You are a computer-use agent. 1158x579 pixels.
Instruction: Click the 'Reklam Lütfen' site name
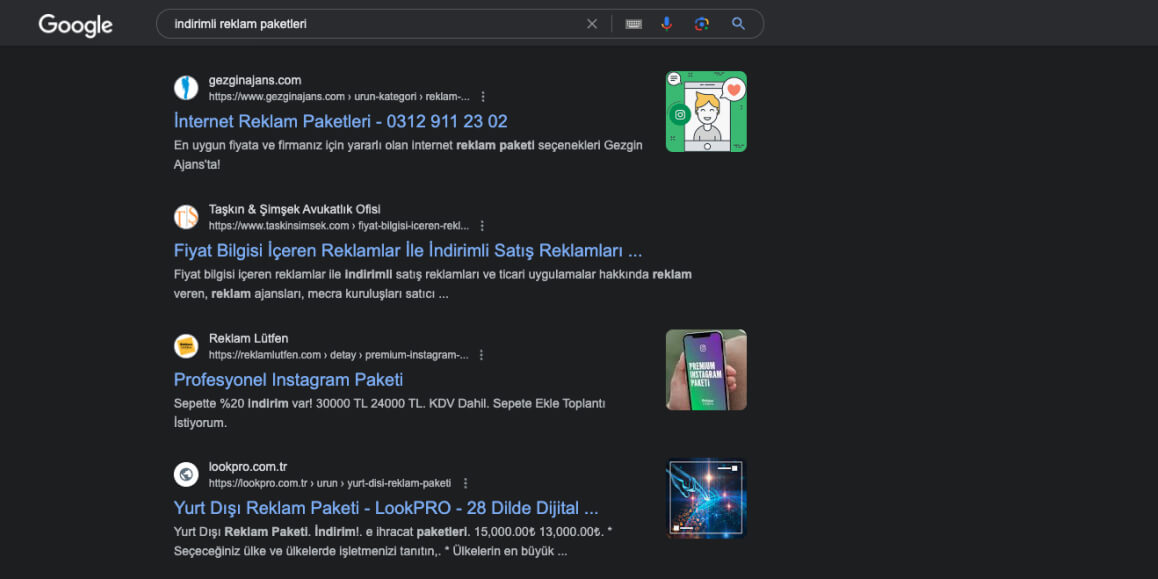[x=248, y=339]
